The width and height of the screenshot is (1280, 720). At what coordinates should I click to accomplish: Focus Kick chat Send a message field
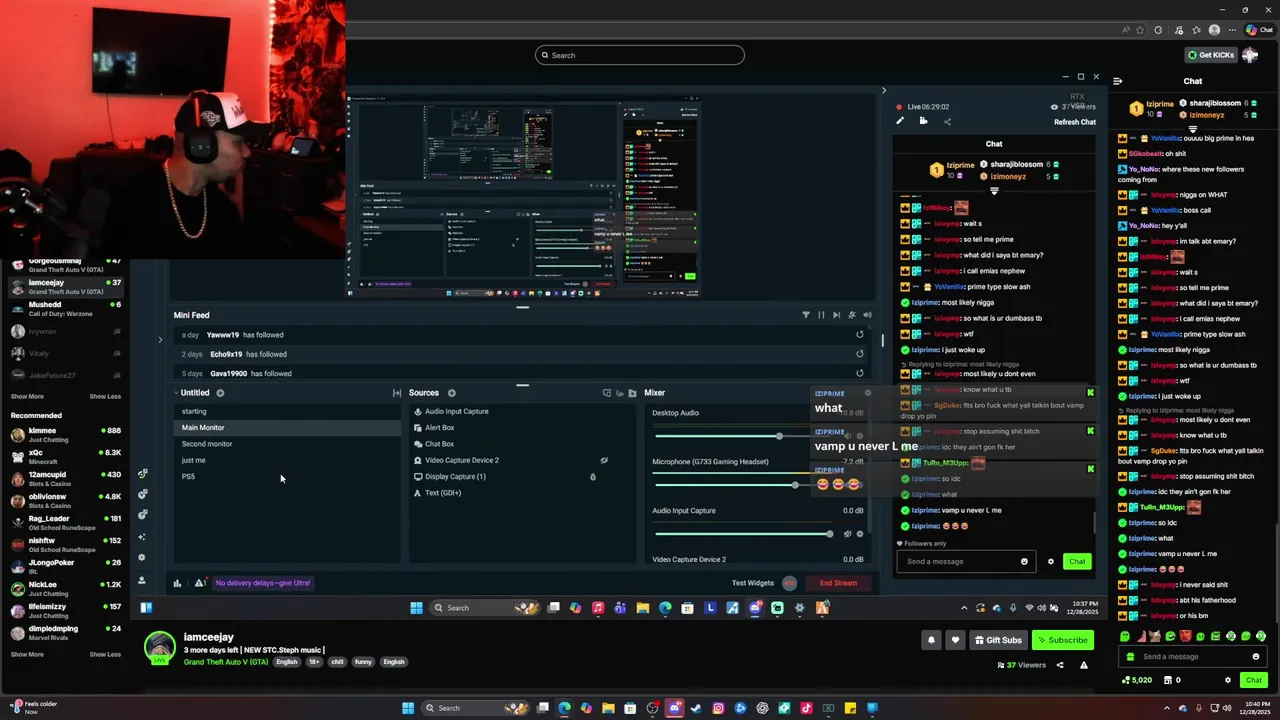click(1194, 657)
